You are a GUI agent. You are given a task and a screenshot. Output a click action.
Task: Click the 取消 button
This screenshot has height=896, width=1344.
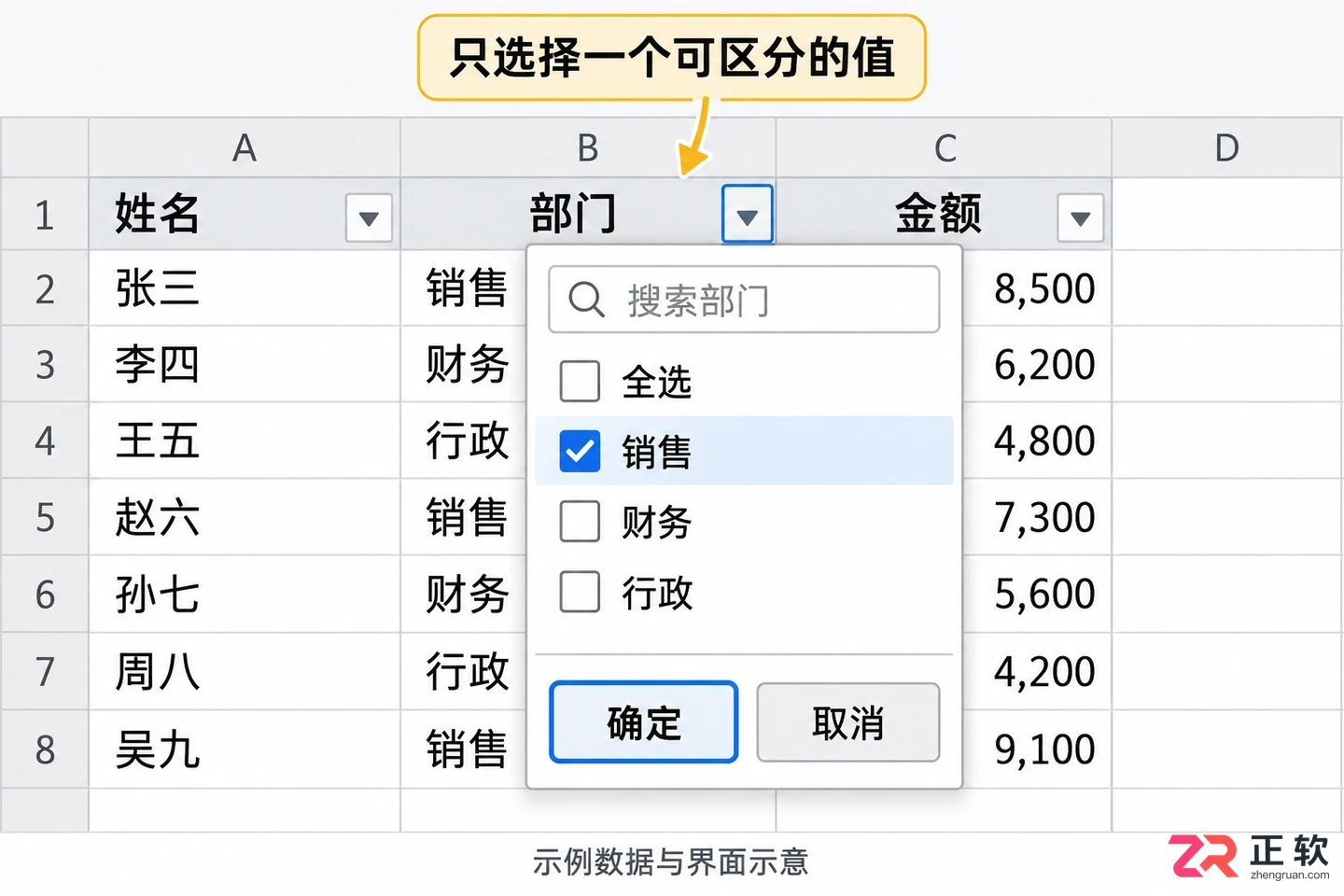pyautogui.click(x=847, y=722)
